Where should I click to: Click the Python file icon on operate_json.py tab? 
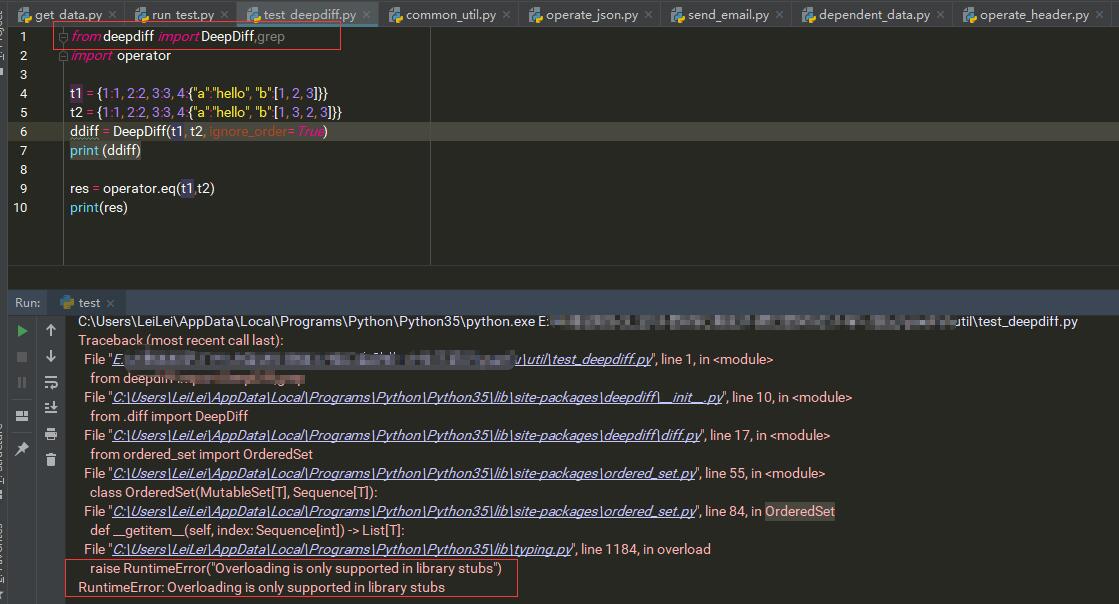[x=536, y=15]
